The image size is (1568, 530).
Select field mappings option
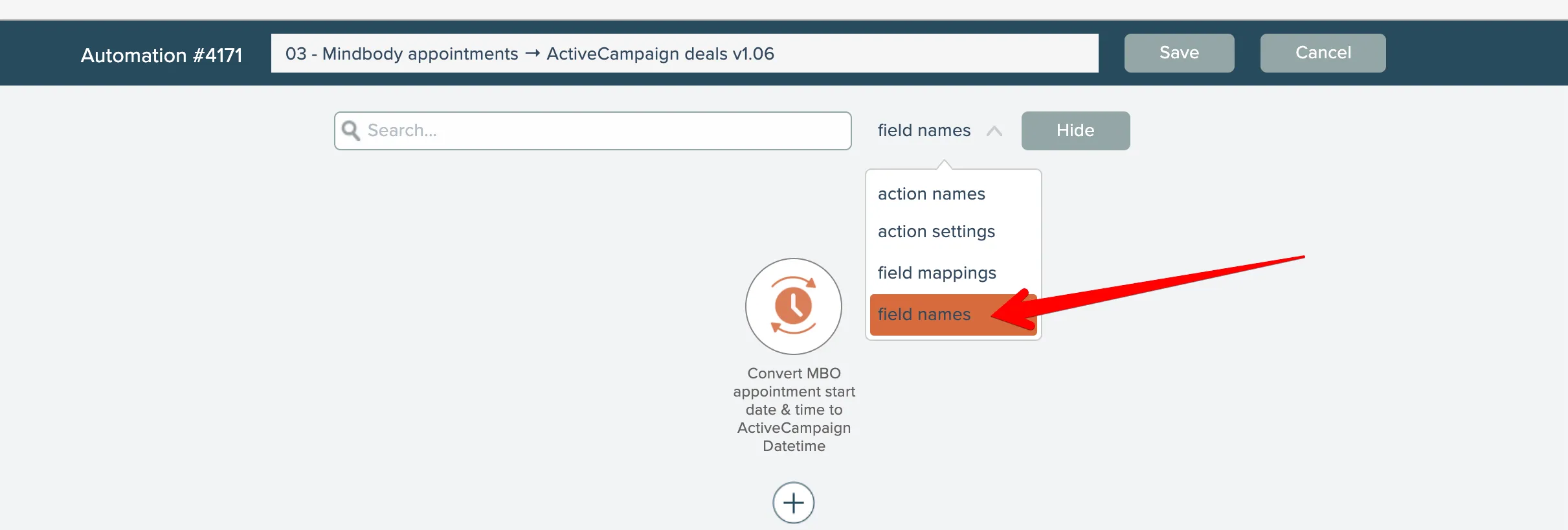click(x=937, y=273)
